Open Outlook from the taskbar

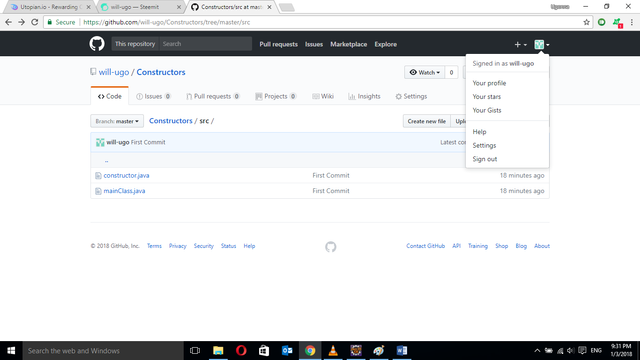(x=287, y=351)
